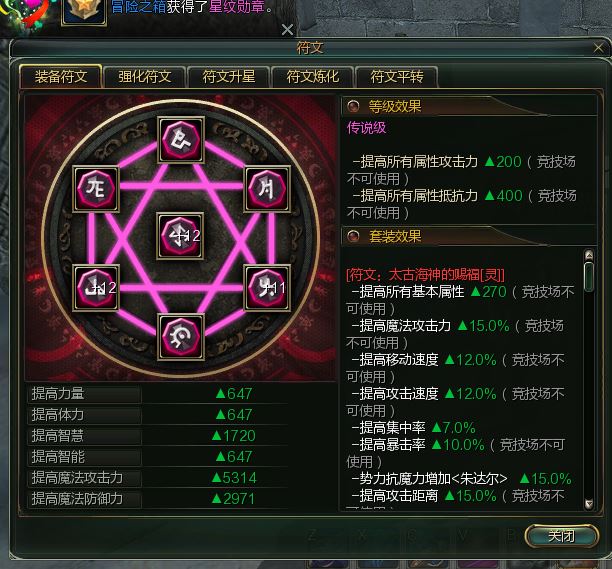Switch to the 符文升星 tab
This screenshot has height=569, width=612.
(229, 77)
